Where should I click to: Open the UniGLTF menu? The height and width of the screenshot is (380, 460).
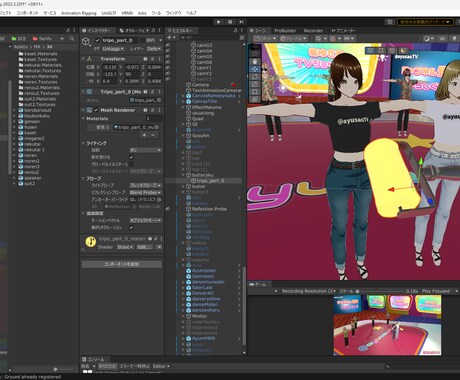point(109,13)
